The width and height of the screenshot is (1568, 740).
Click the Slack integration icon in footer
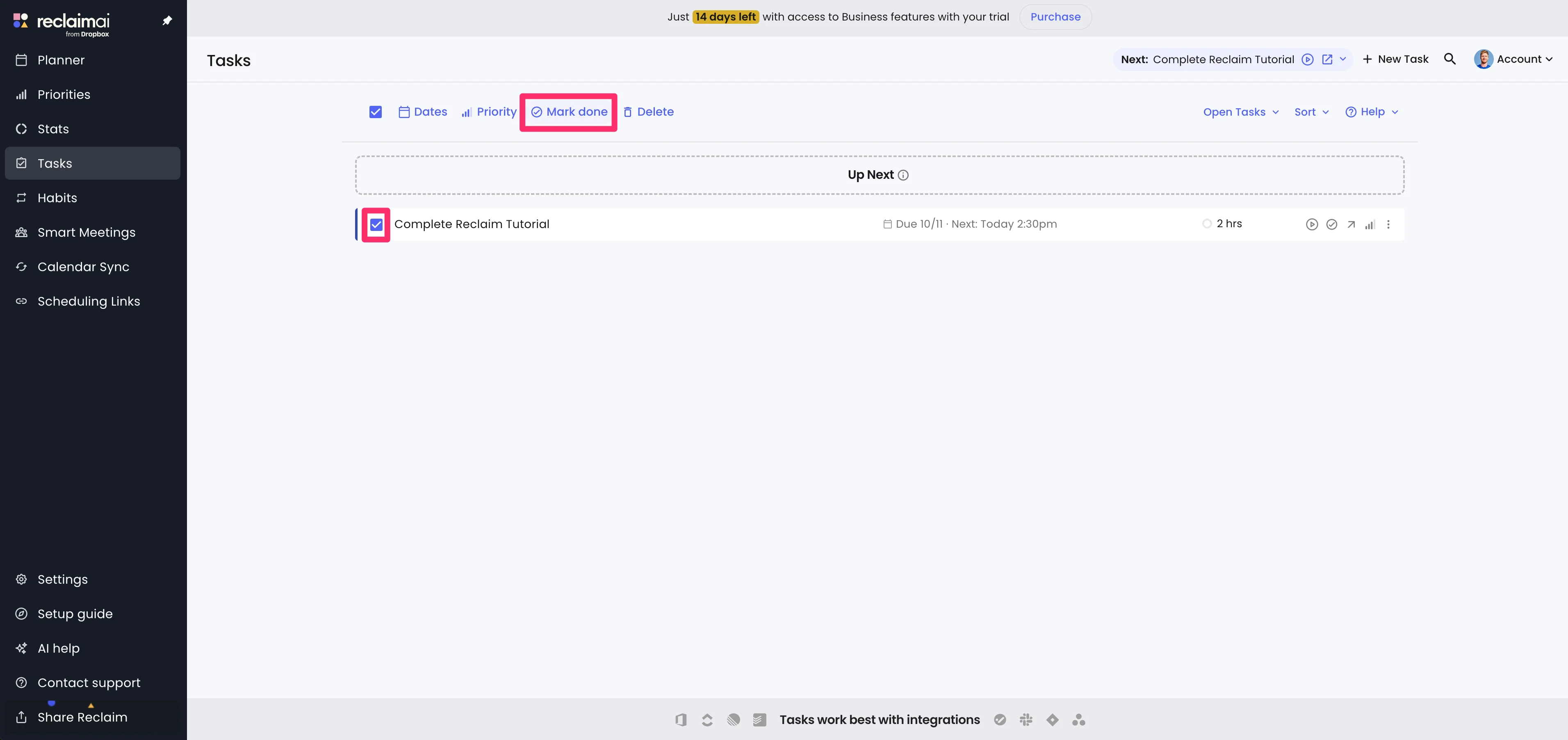[x=1026, y=720]
